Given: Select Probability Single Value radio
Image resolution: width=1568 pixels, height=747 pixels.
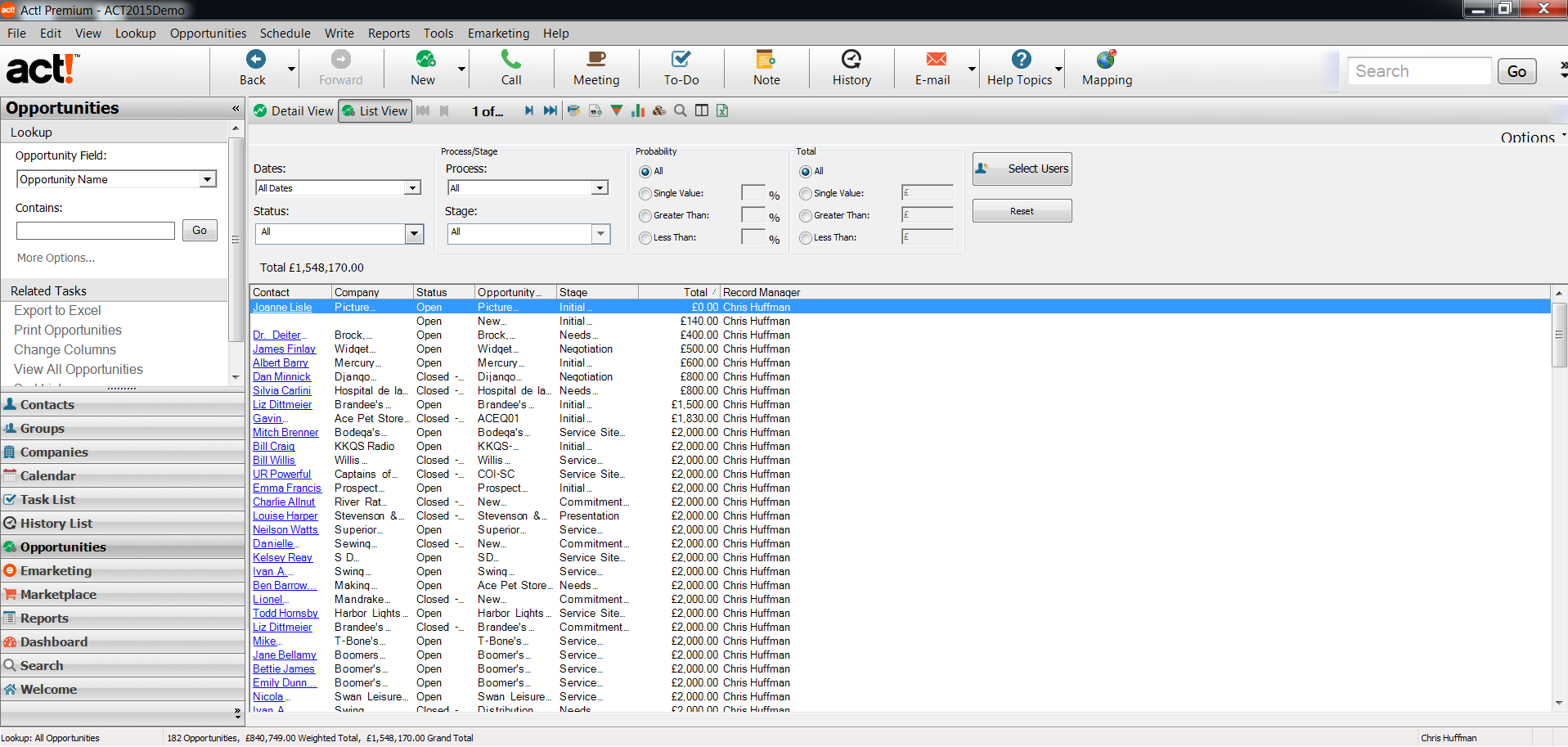Looking at the screenshot, I should click(x=645, y=194).
